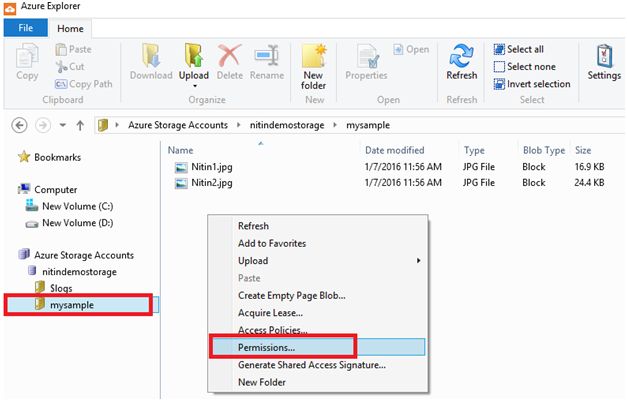Click the Azure Explorer title bar logo

[x=10, y=8]
